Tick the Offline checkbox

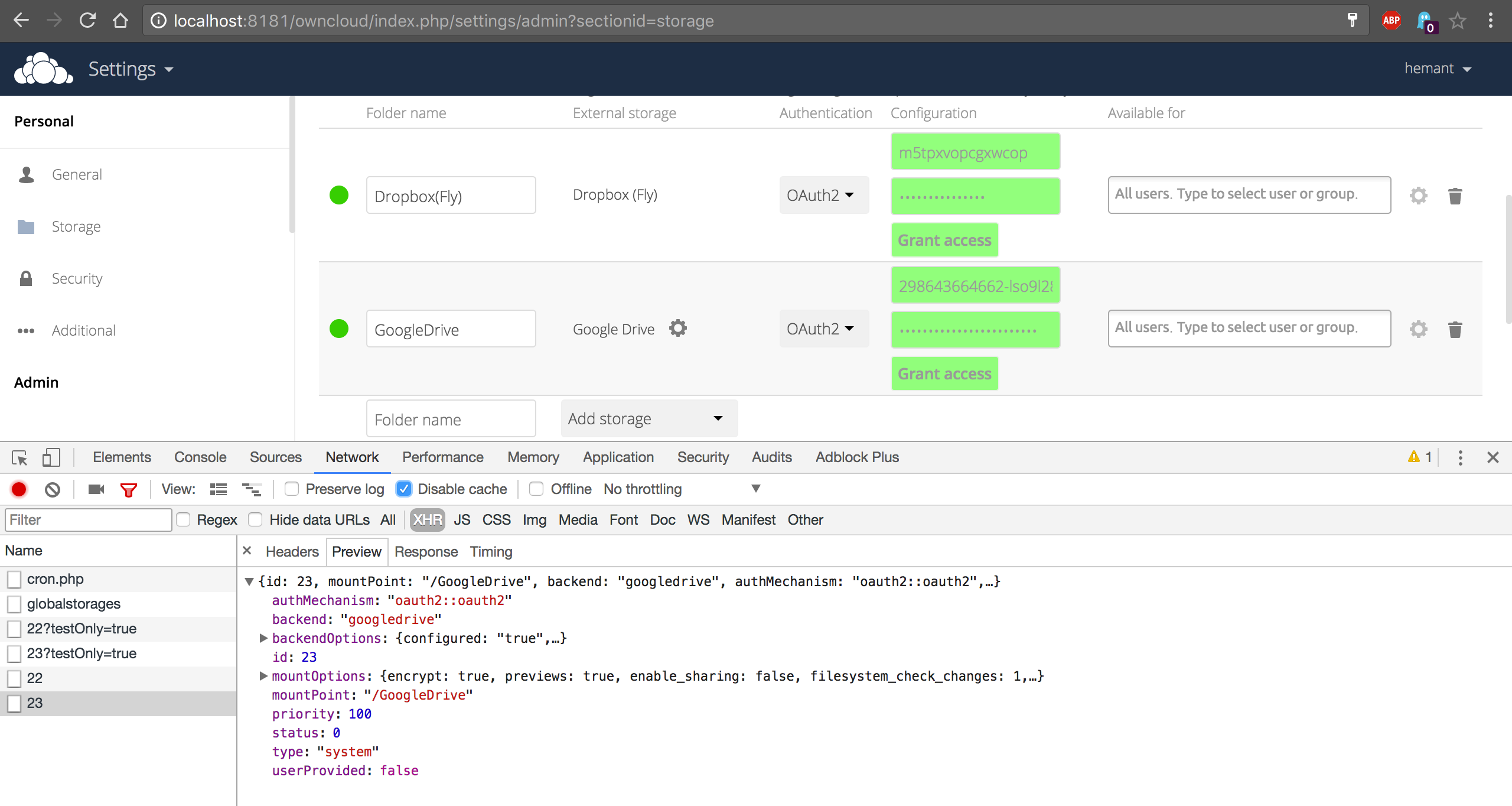pos(536,489)
